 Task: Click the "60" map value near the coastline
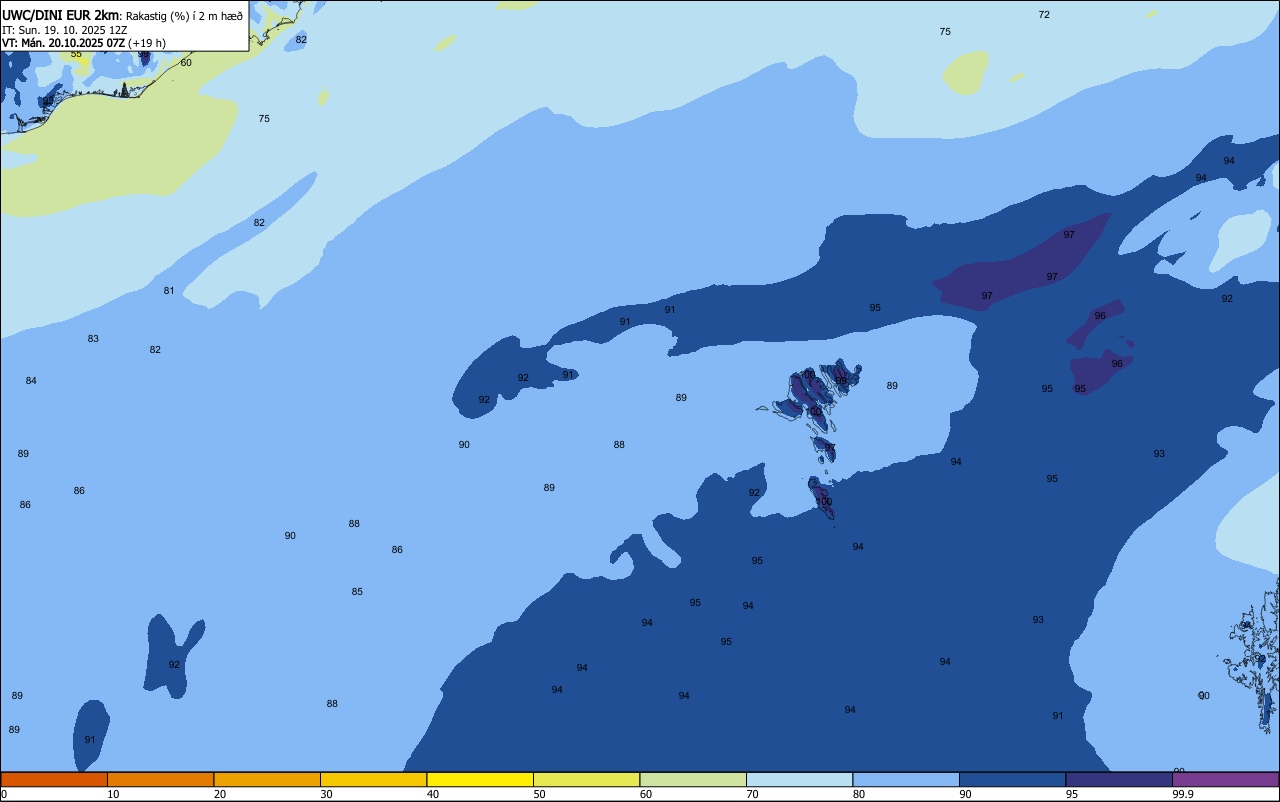click(x=186, y=63)
